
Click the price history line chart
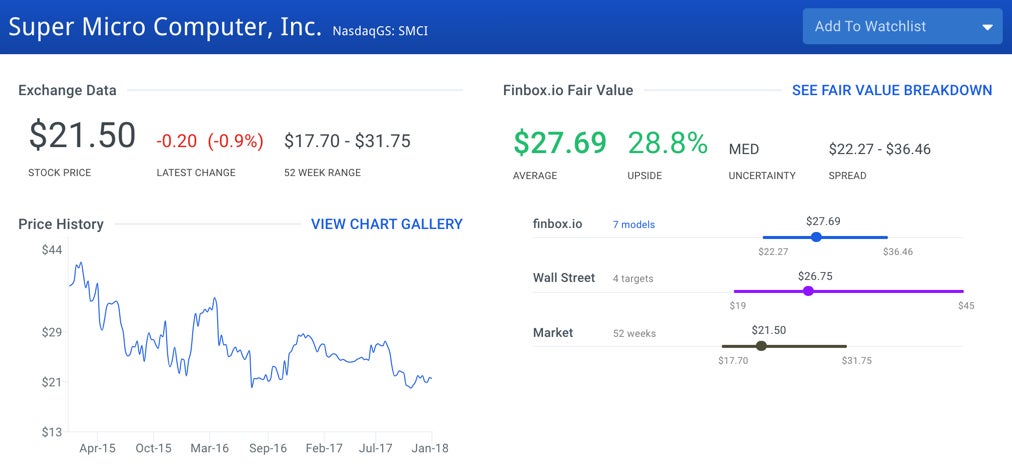click(x=248, y=340)
